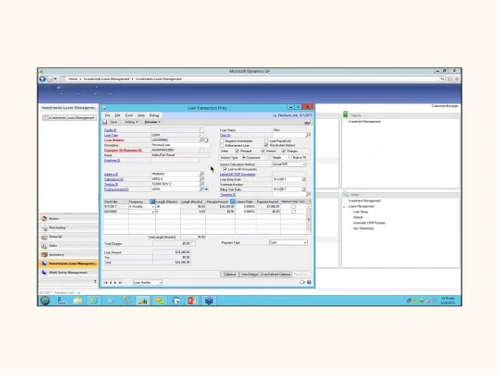Open the Salesperson ID lookup magnifier
The image size is (500, 375).
pyautogui.click(x=202, y=179)
